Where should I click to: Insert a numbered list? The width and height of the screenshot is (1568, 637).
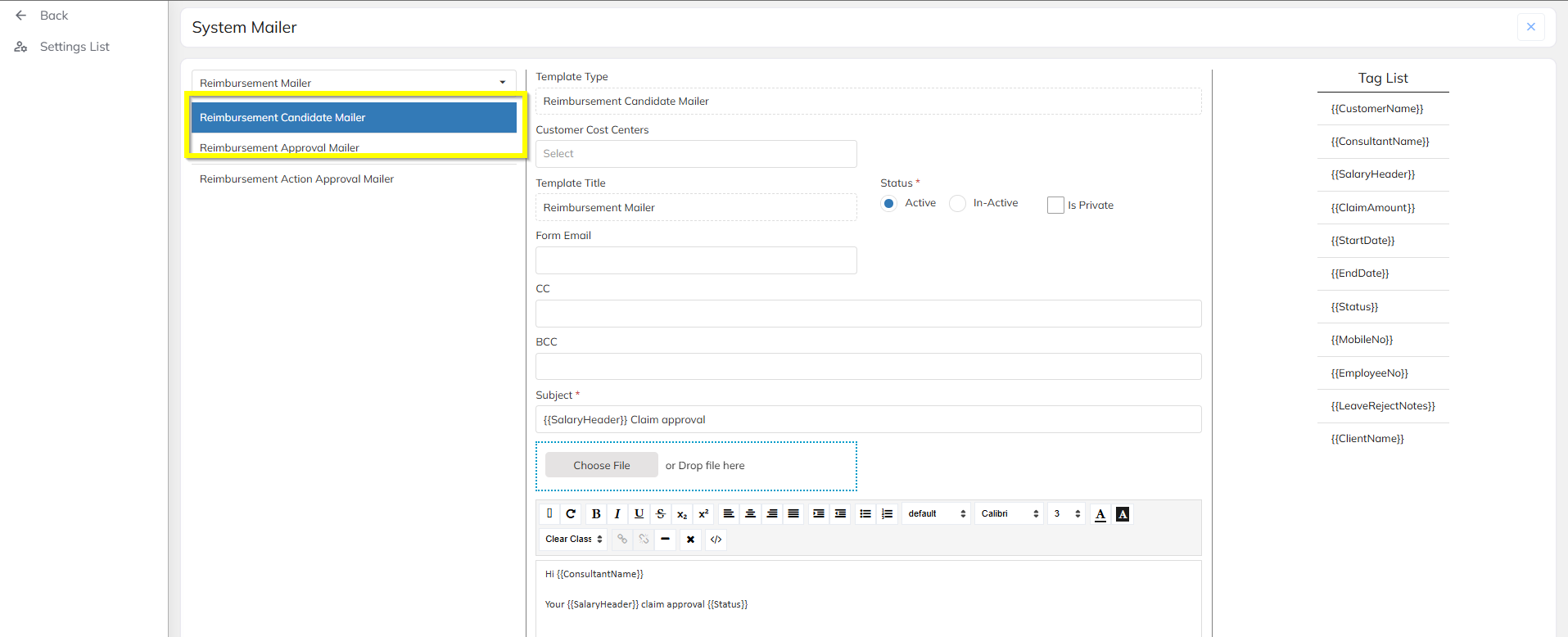tap(887, 514)
